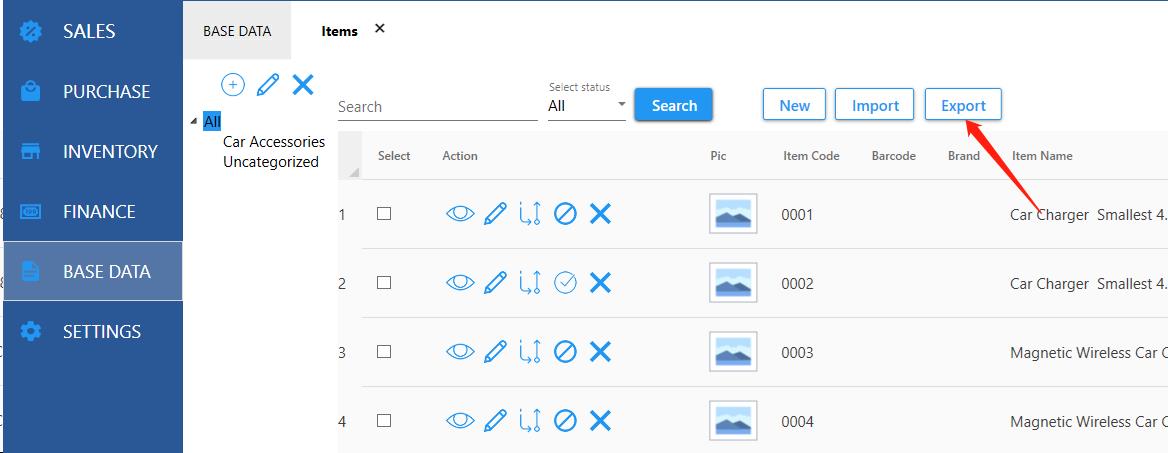Enable item 0002 with checkmark icon
The height and width of the screenshot is (453, 1168).
pos(565,283)
